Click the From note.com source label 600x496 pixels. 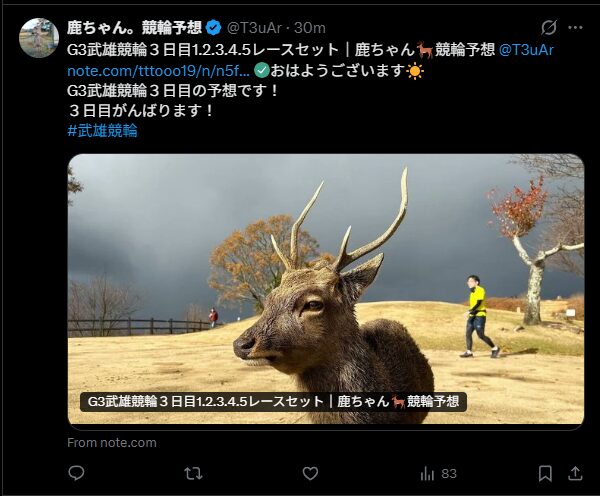point(112,443)
